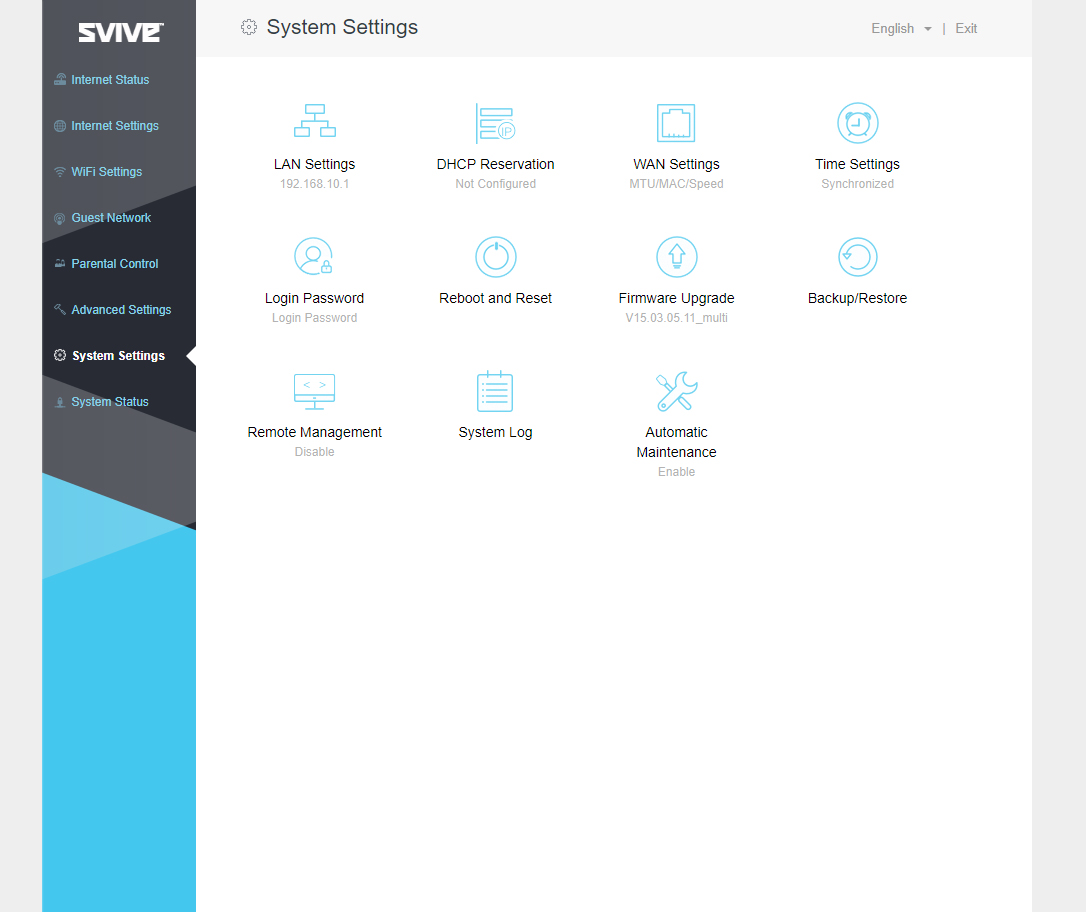Go to Internet Status menu item
Screen dimensions: 1086x912
point(110,80)
